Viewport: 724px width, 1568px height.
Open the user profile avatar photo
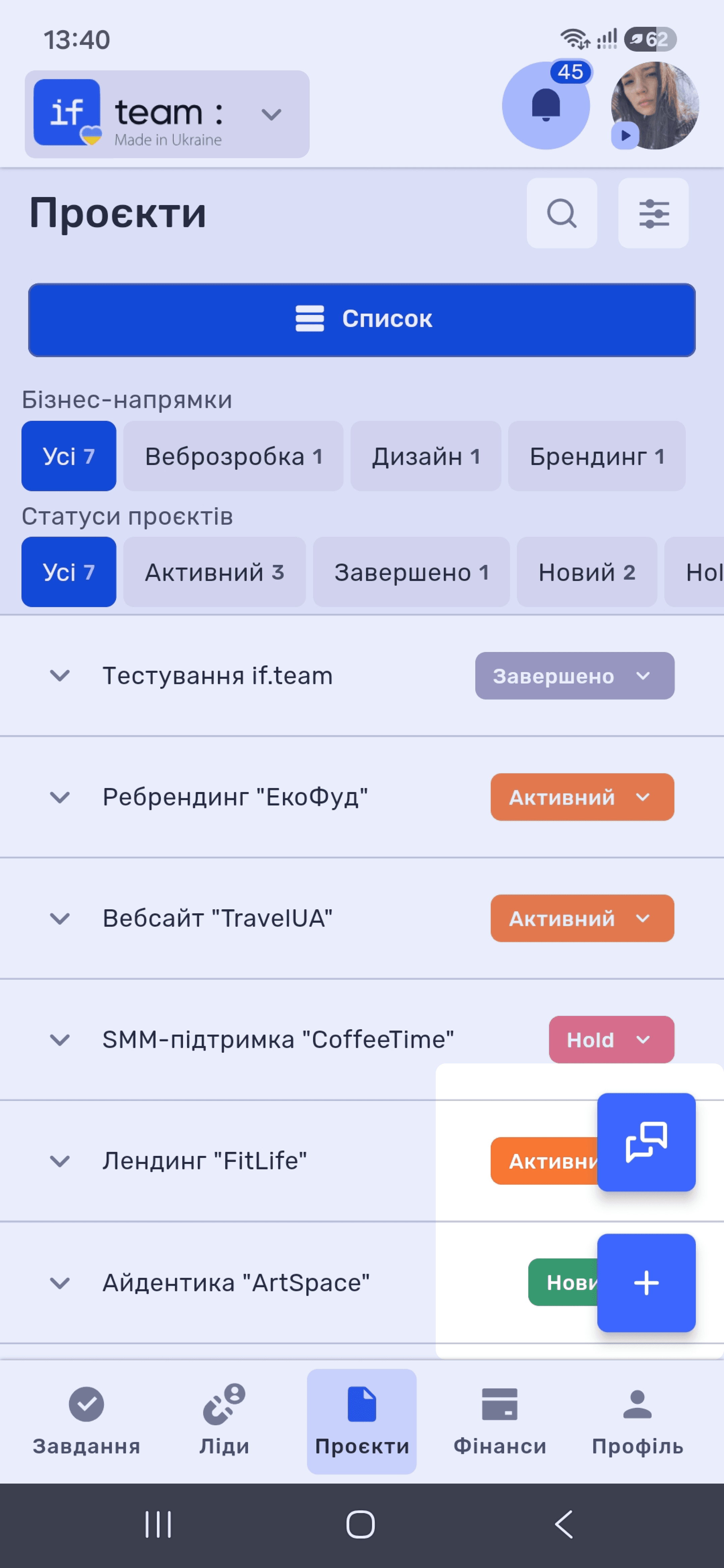point(655,105)
